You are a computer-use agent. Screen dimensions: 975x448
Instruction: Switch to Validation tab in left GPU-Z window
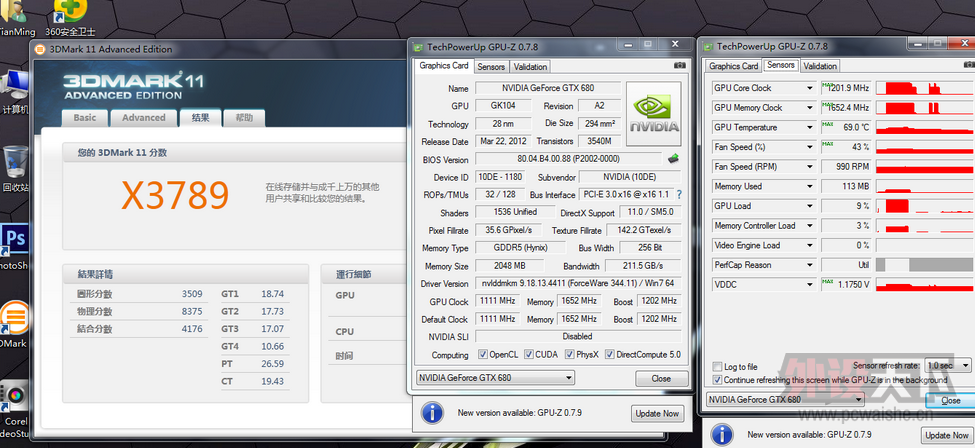point(530,67)
